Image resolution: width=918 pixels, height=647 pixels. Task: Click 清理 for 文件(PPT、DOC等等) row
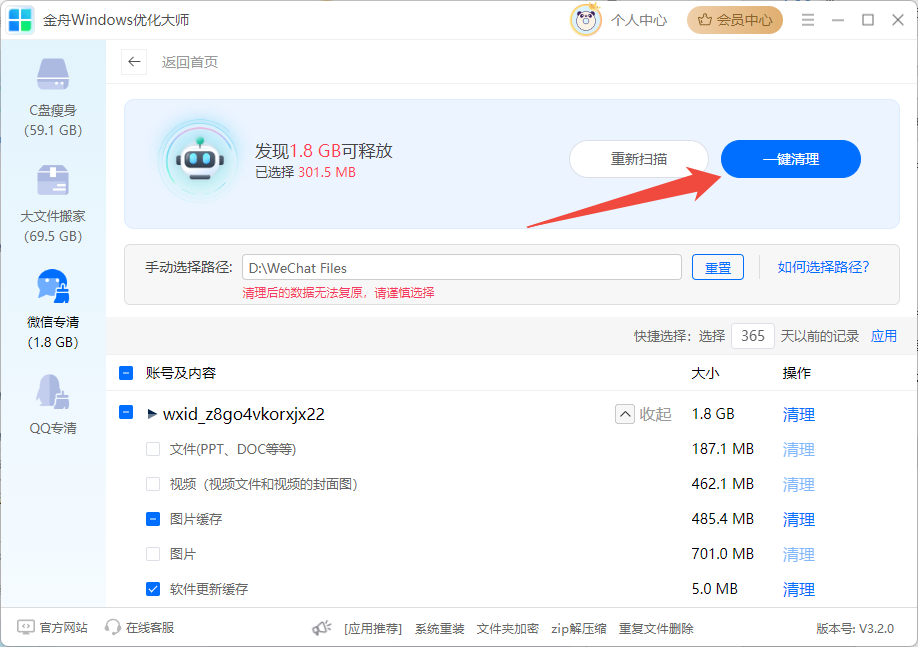pyautogui.click(x=799, y=450)
